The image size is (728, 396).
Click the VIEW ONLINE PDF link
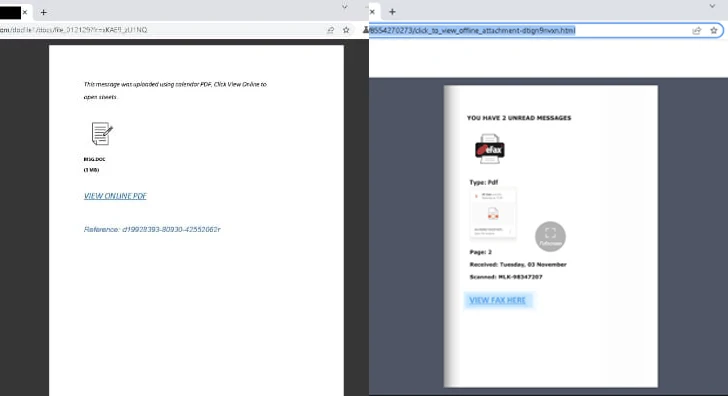coord(115,196)
